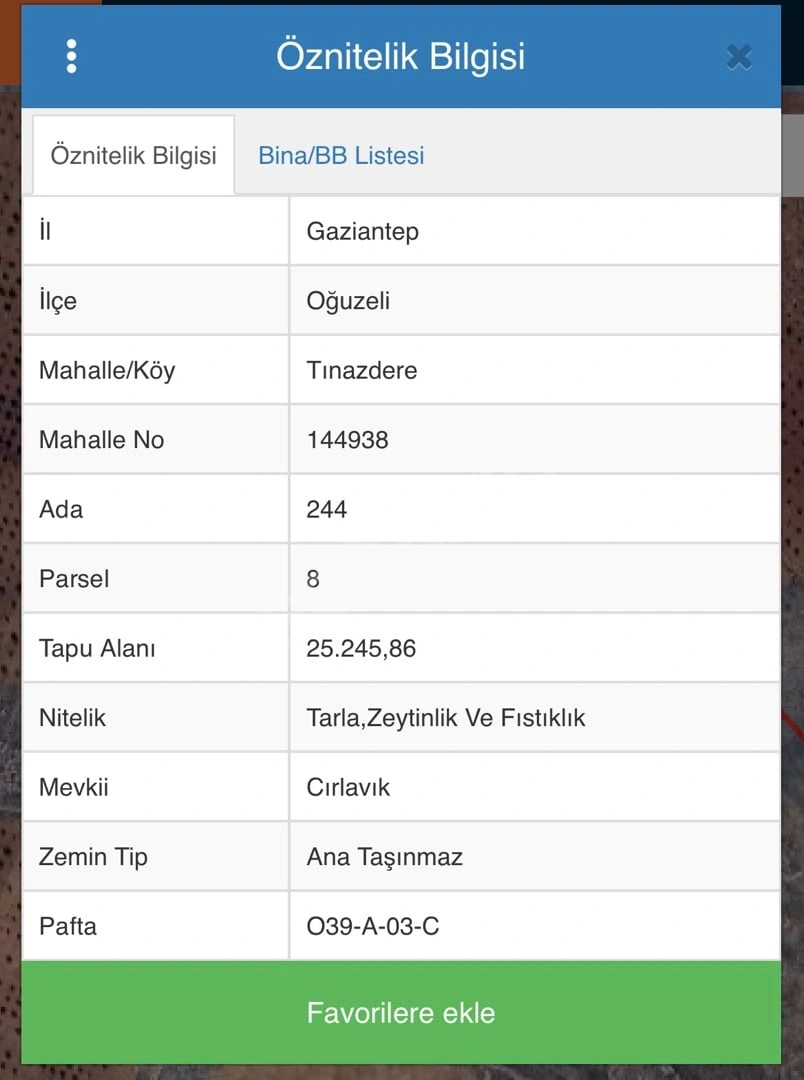Click the Mahalle No value 144938
This screenshot has height=1080, width=804.
click(347, 440)
